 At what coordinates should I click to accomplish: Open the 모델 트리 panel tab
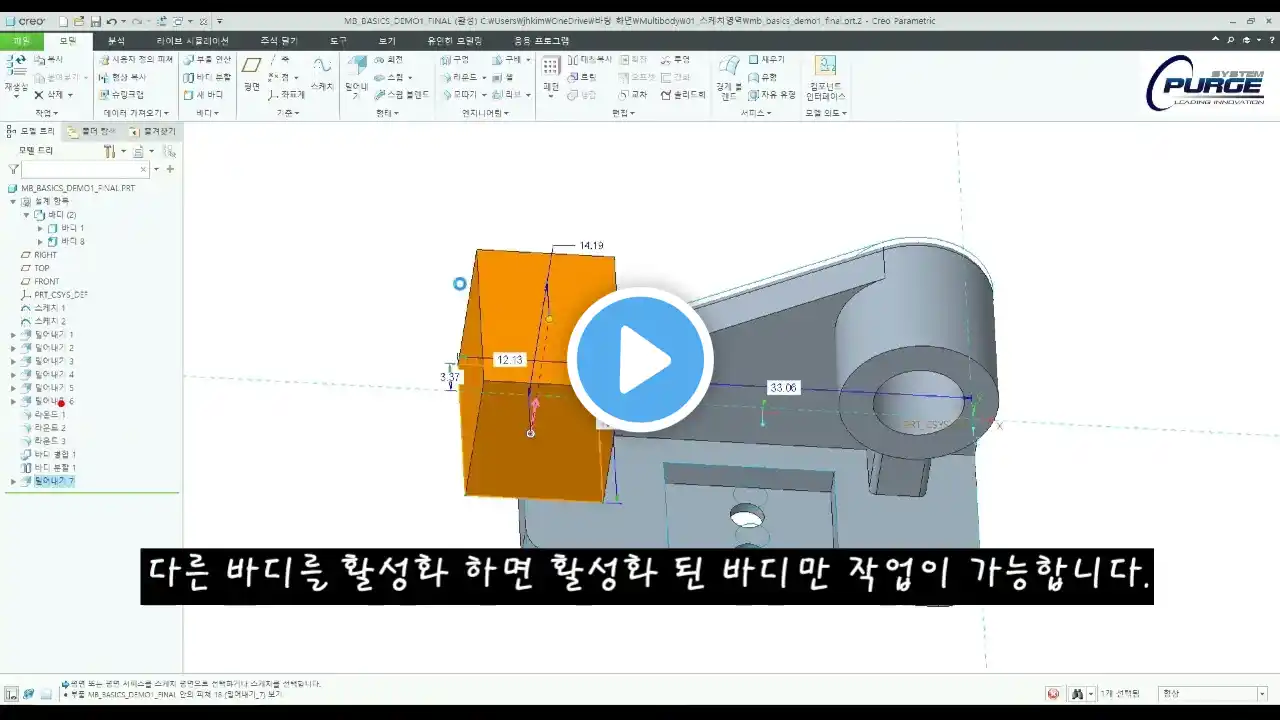(32, 131)
